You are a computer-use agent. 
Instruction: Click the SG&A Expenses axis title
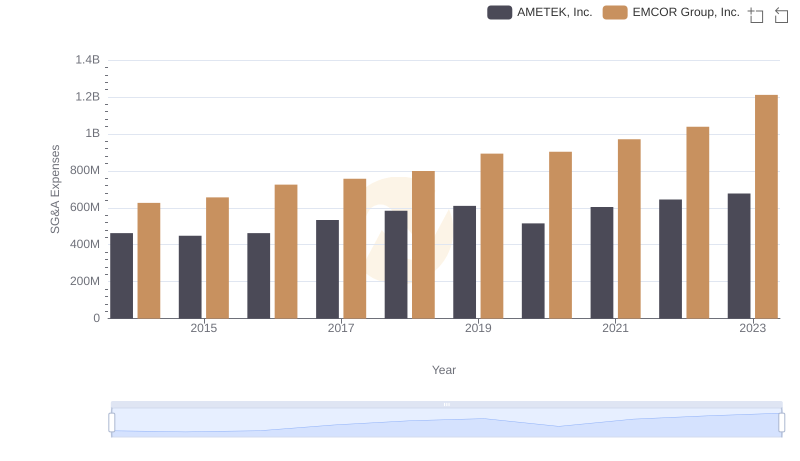click(55, 189)
